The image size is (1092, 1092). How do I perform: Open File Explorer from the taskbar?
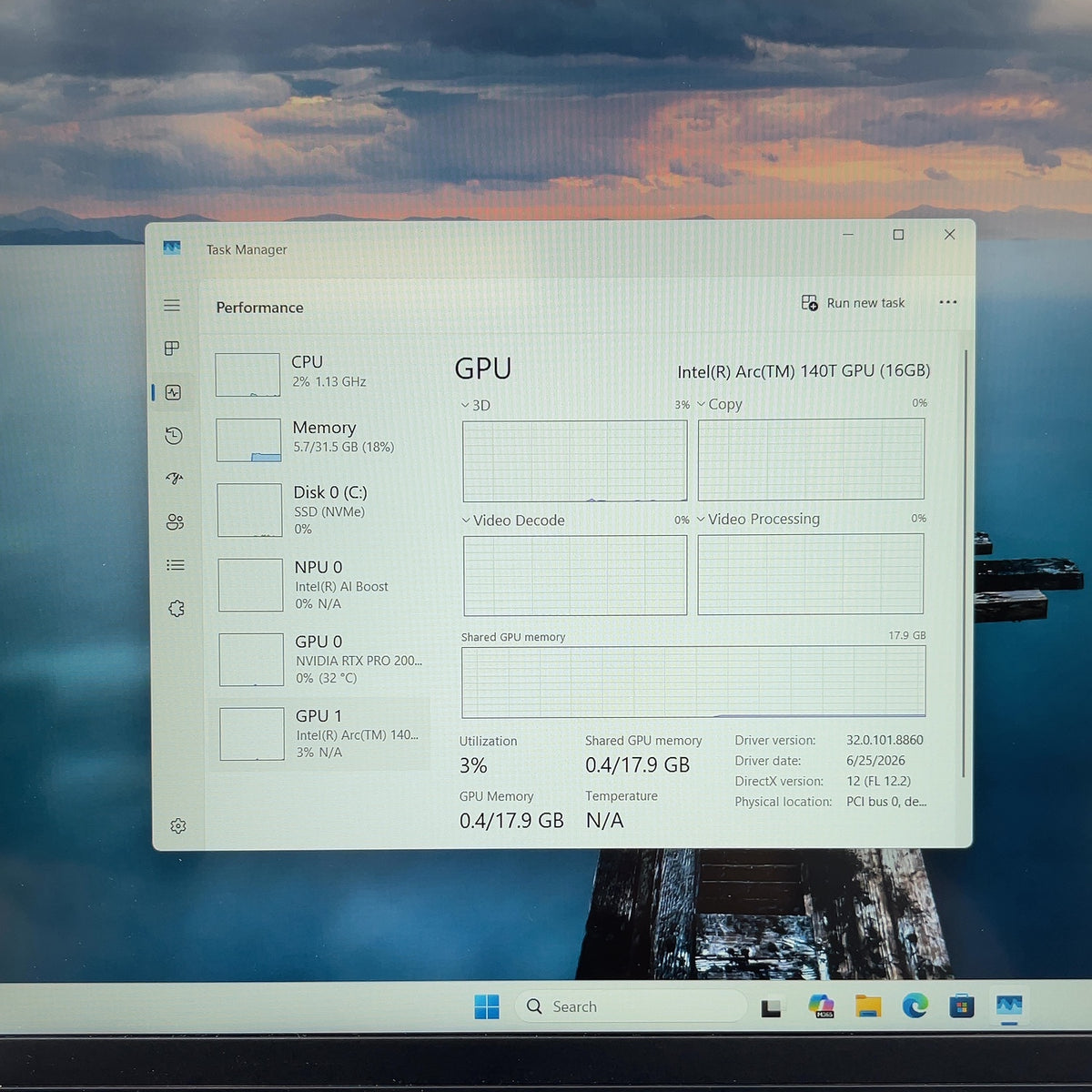[868, 1006]
